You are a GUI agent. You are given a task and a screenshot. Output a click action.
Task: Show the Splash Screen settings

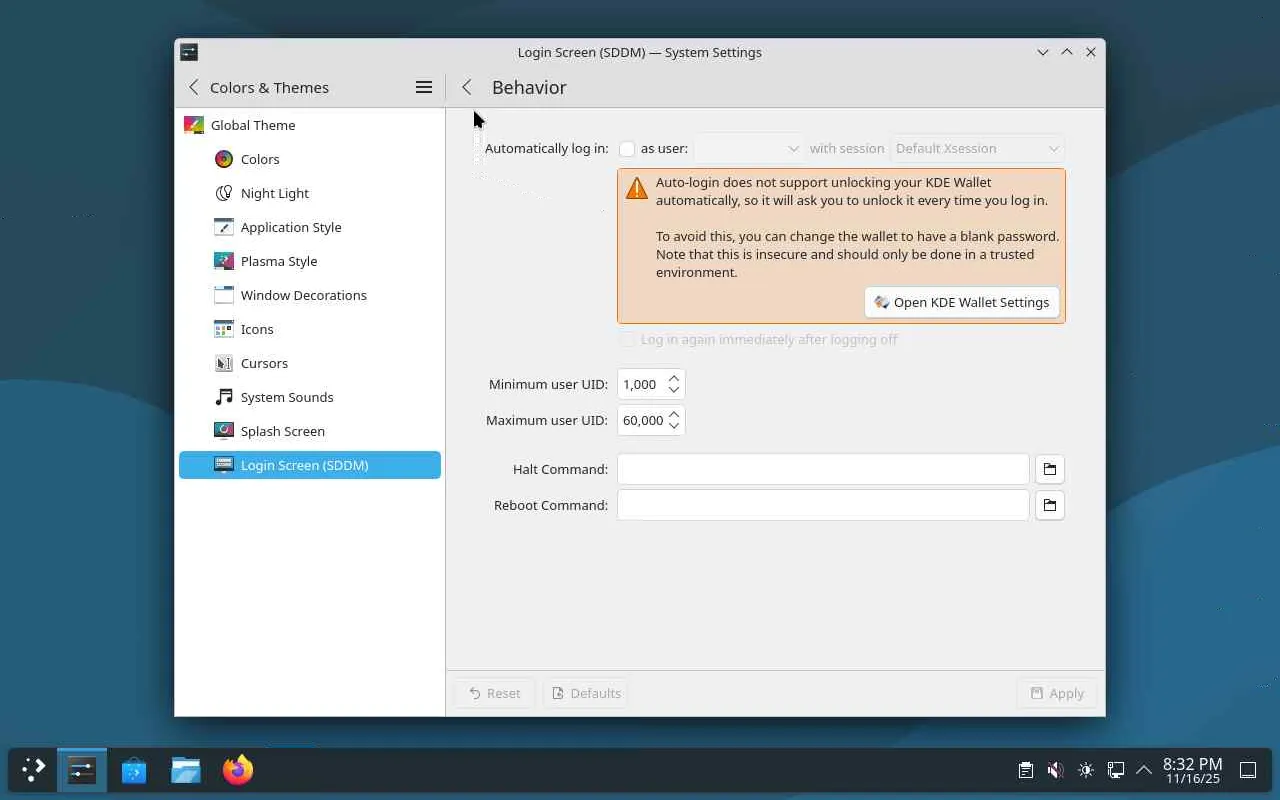point(310,431)
